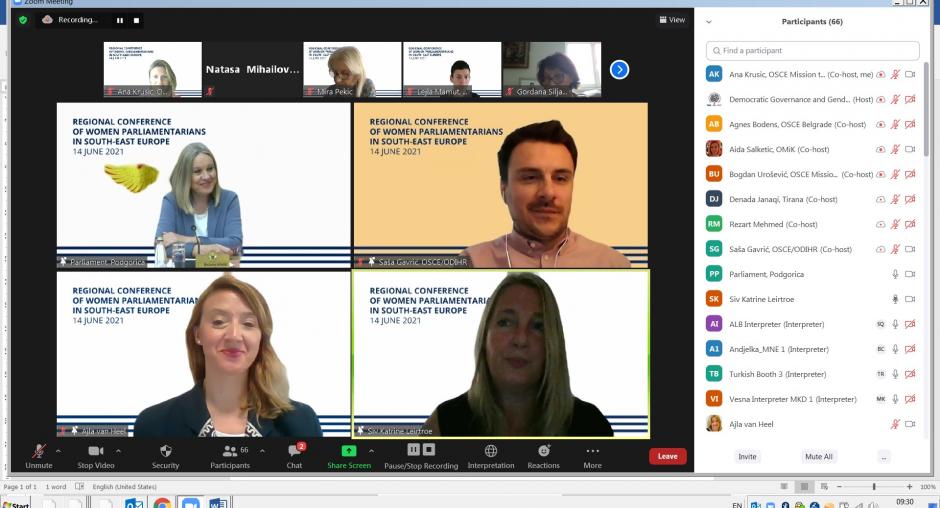Open share options caret beside Share Screen
The height and width of the screenshot is (508, 940).
(x=371, y=450)
